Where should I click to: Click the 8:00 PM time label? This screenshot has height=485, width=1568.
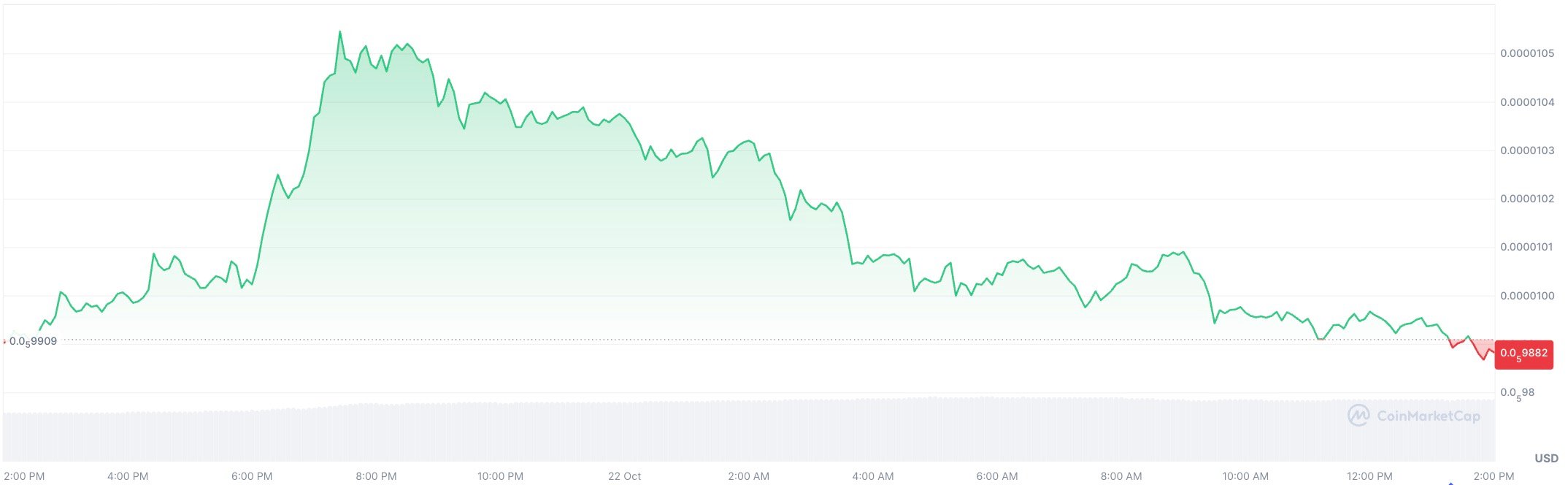pos(376,476)
